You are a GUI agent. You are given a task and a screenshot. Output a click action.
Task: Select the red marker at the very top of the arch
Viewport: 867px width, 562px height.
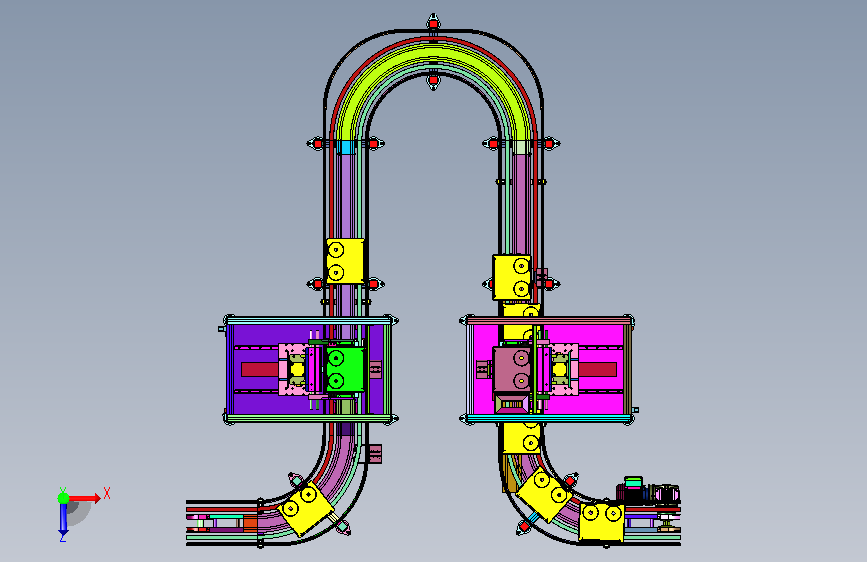click(434, 24)
